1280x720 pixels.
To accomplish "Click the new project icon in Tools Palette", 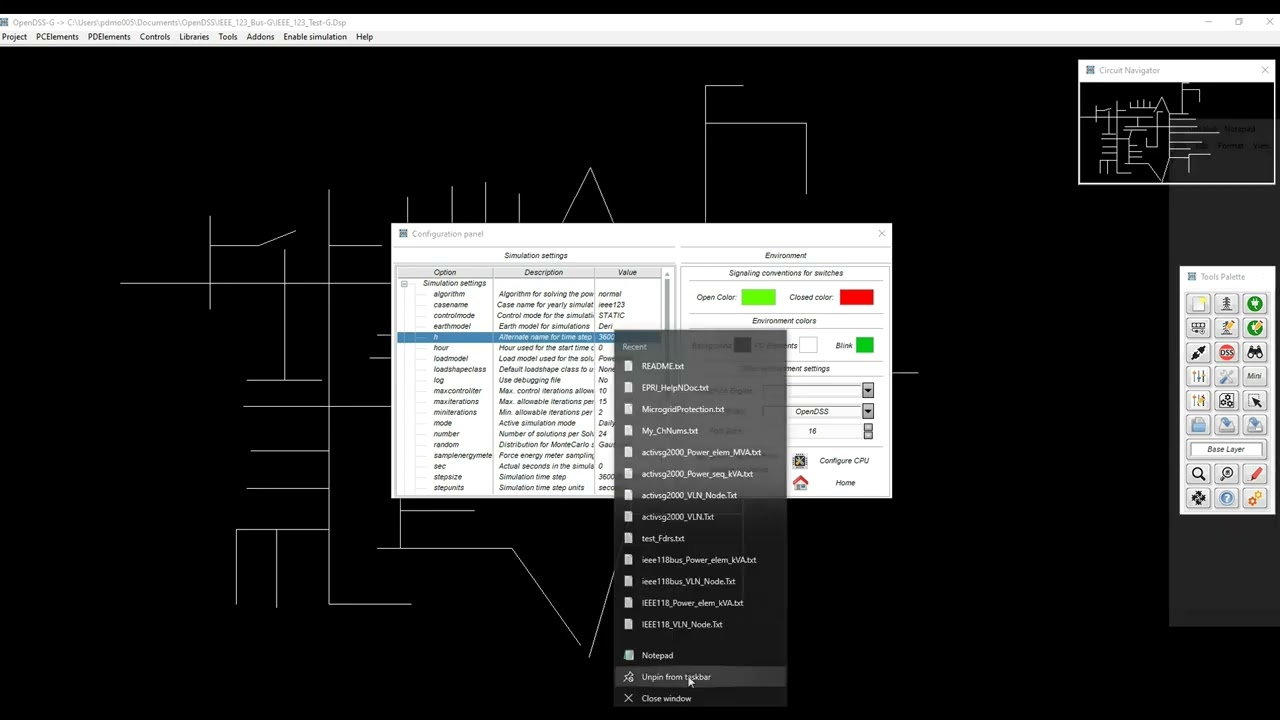I will [1198, 304].
